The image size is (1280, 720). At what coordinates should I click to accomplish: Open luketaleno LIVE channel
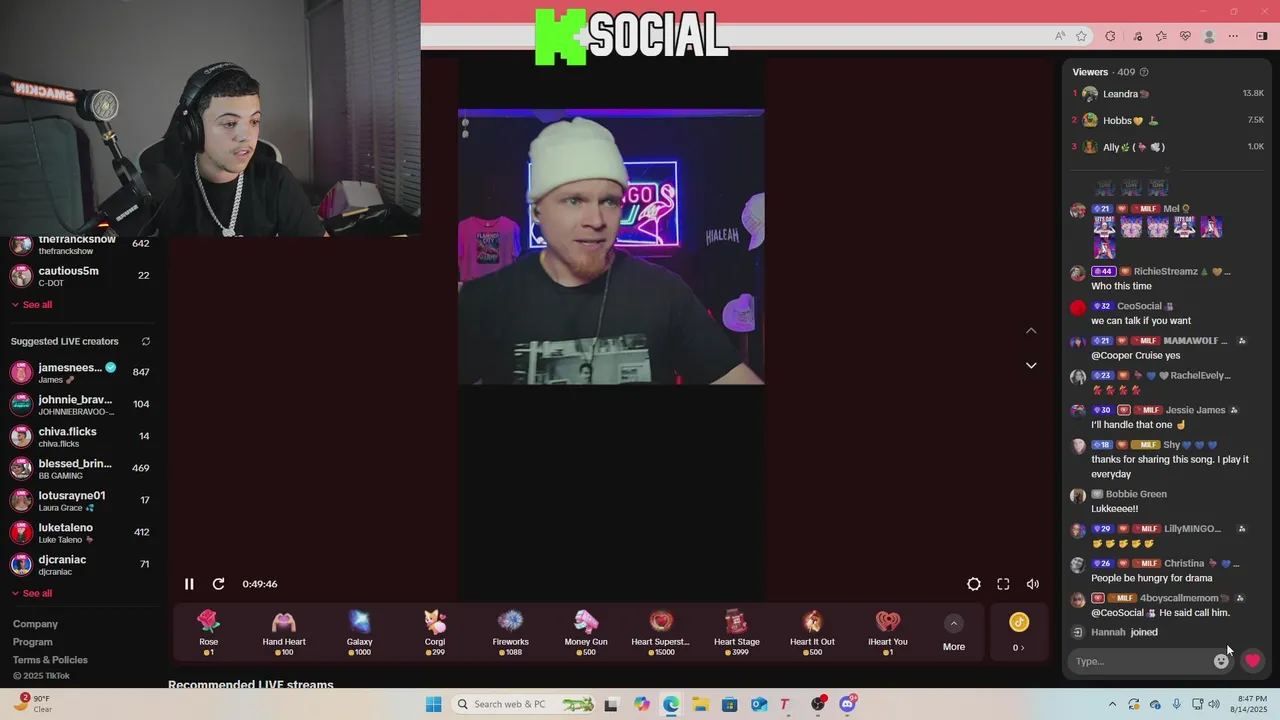(80, 532)
